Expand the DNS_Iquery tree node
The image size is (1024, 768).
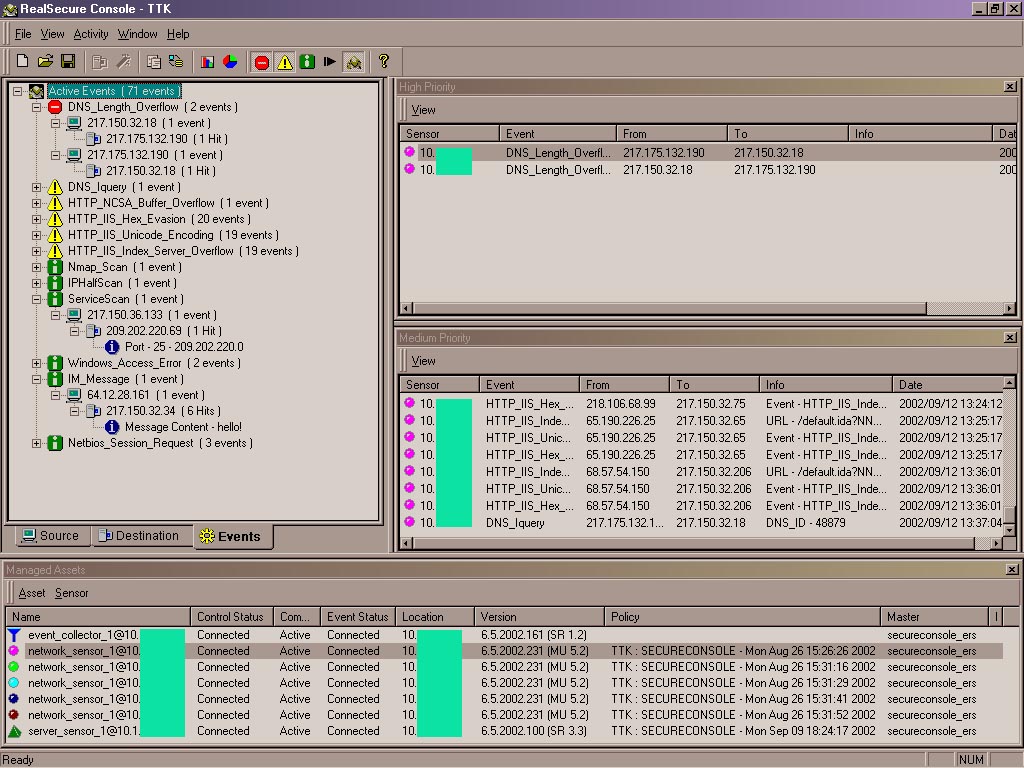coord(37,187)
